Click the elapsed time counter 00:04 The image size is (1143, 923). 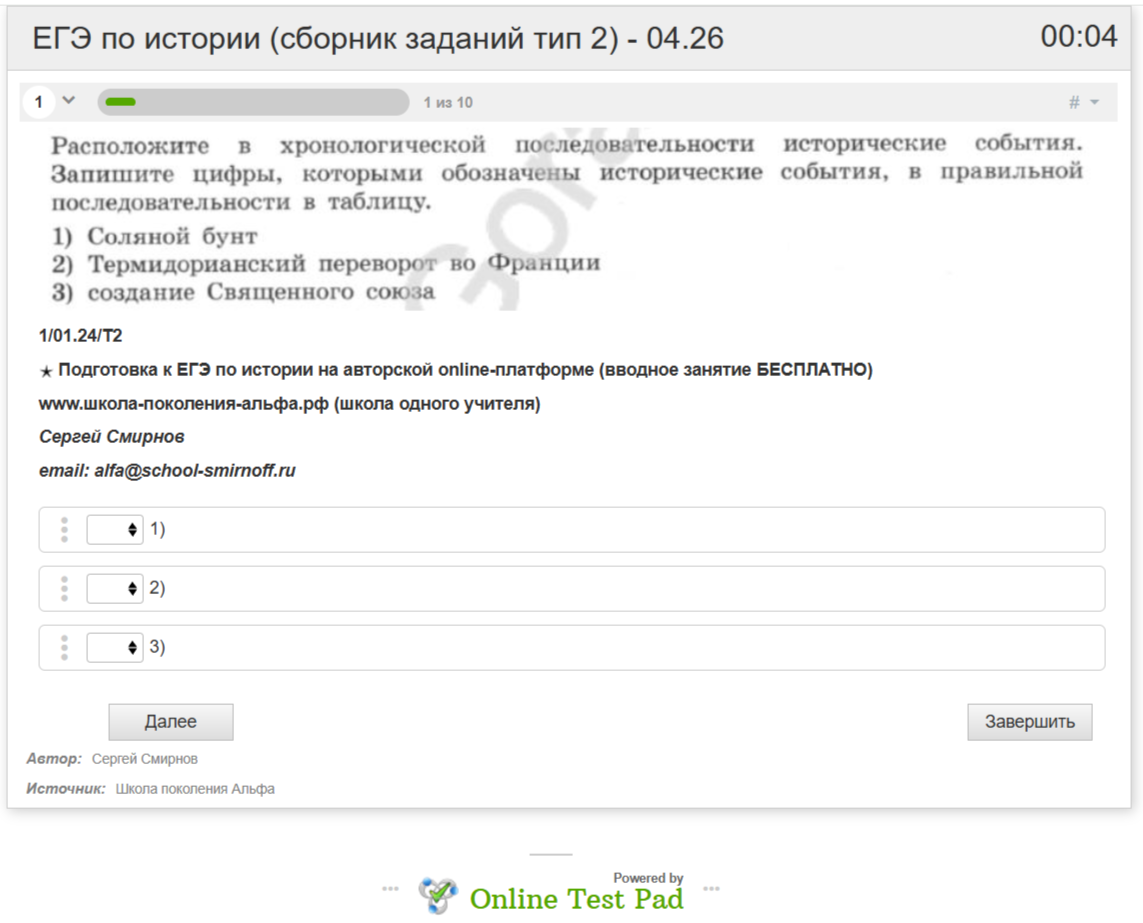pyautogui.click(x=1078, y=37)
